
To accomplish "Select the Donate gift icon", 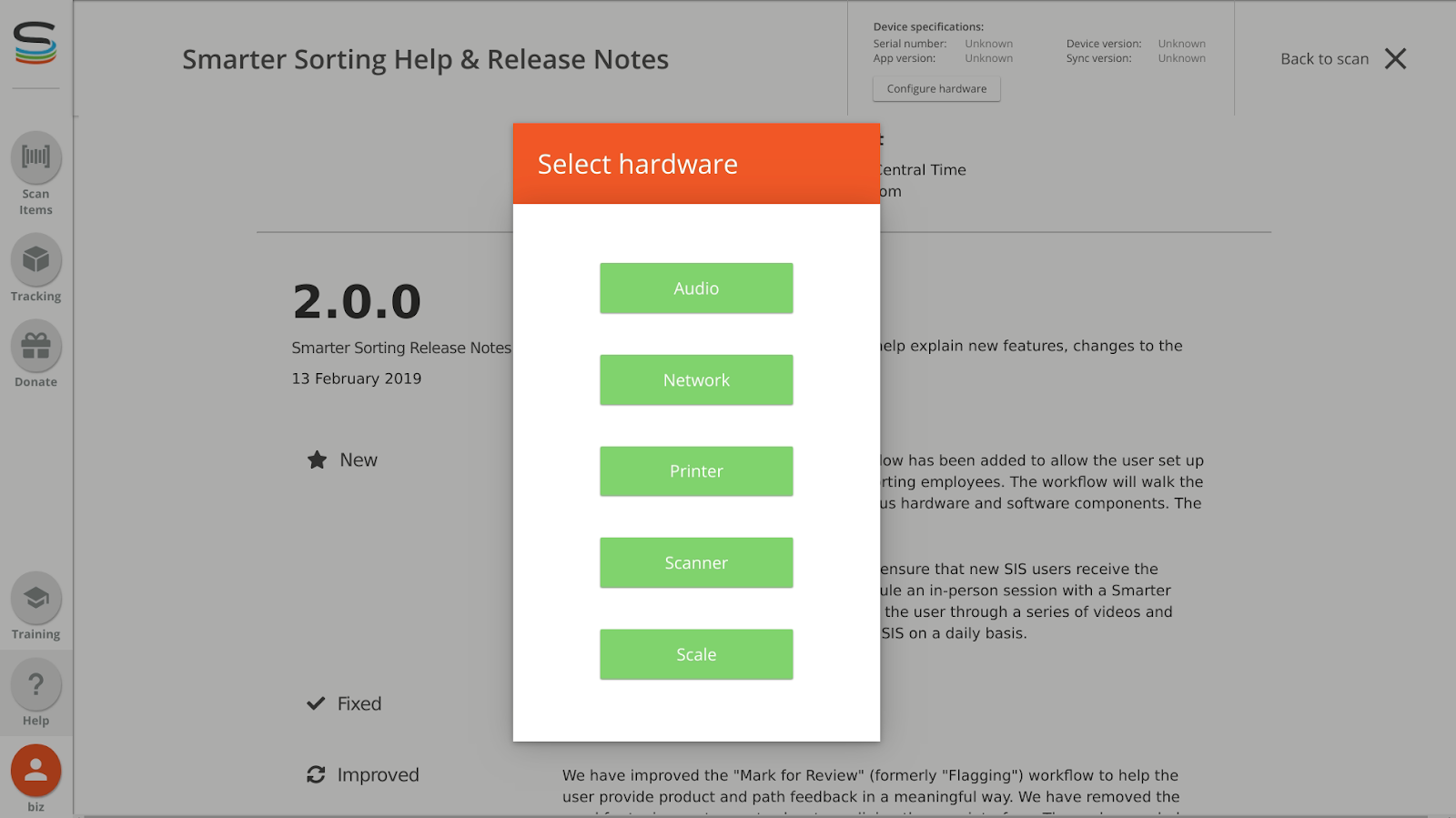I will (x=35, y=346).
